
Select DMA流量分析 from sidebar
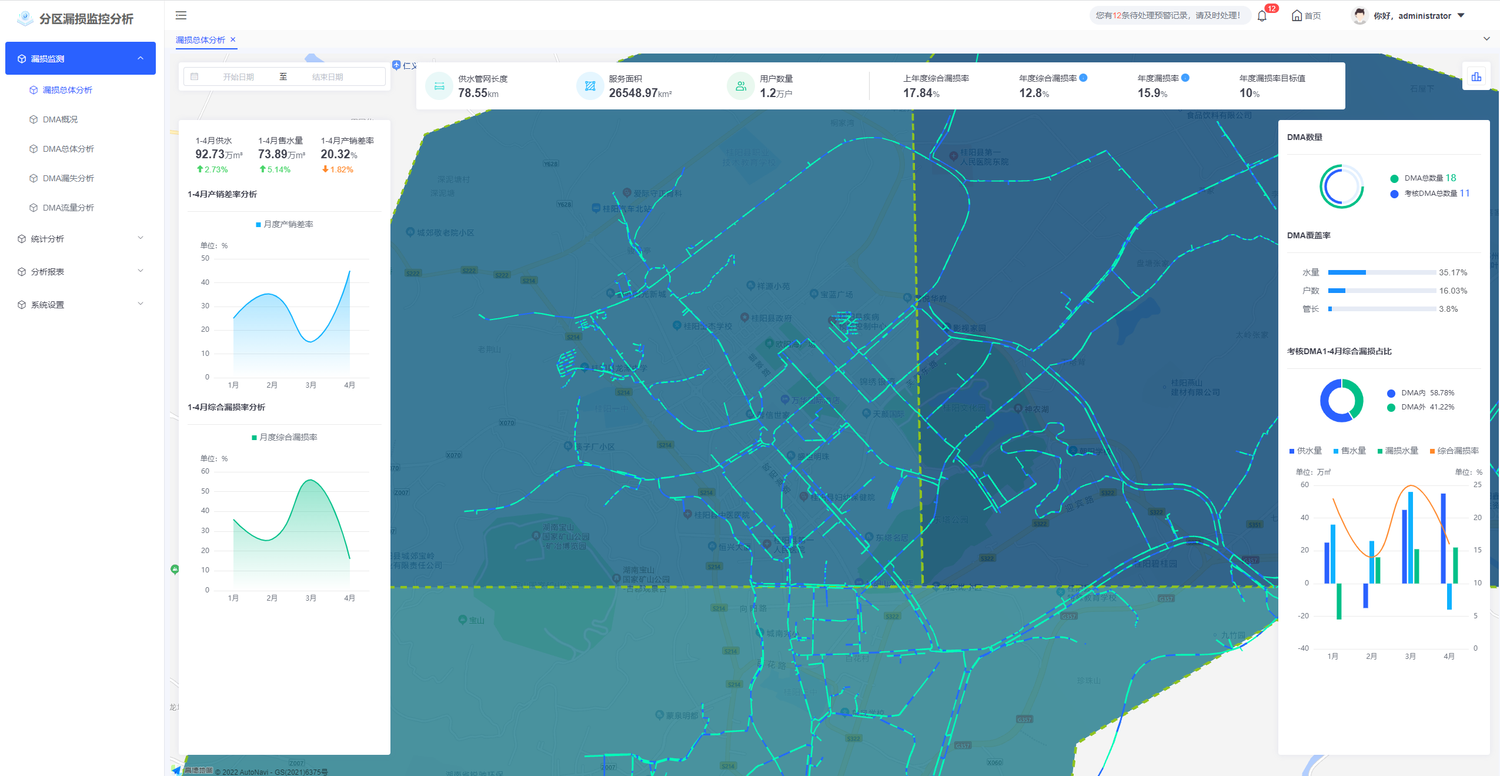[68, 208]
